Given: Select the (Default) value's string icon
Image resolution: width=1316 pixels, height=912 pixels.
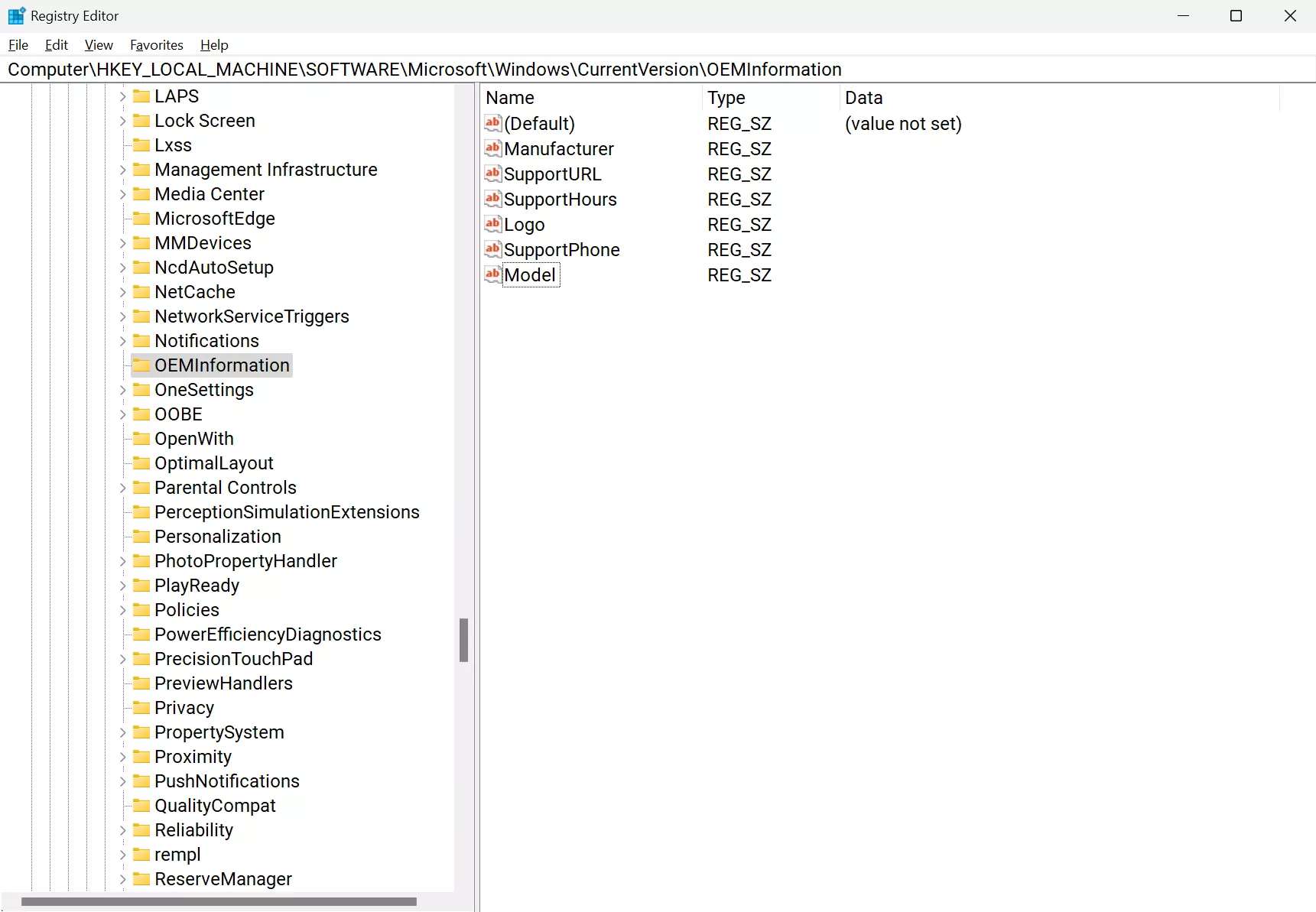Looking at the screenshot, I should coord(493,123).
